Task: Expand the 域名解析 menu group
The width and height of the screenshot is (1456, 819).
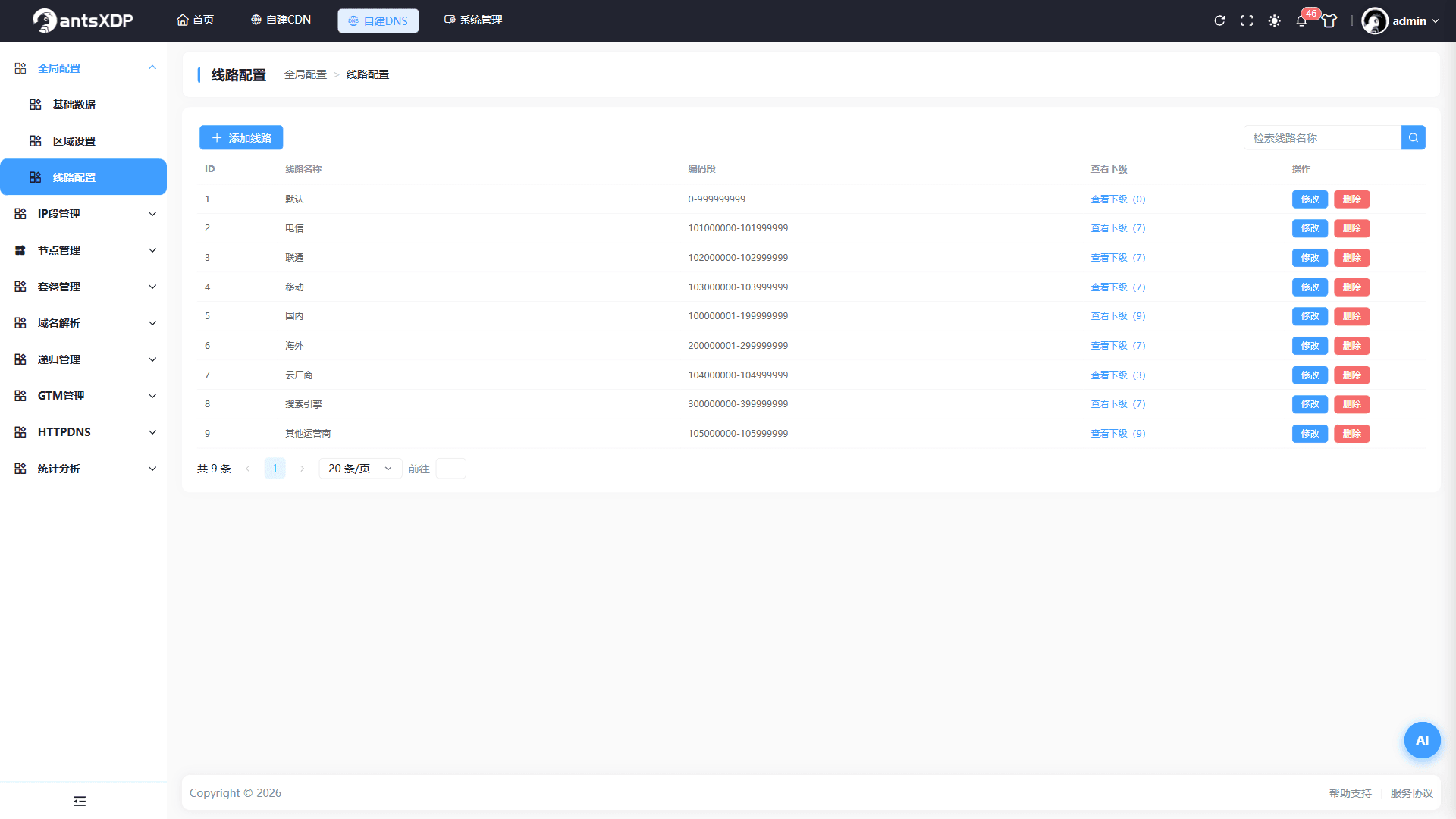Action: [x=83, y=323]
